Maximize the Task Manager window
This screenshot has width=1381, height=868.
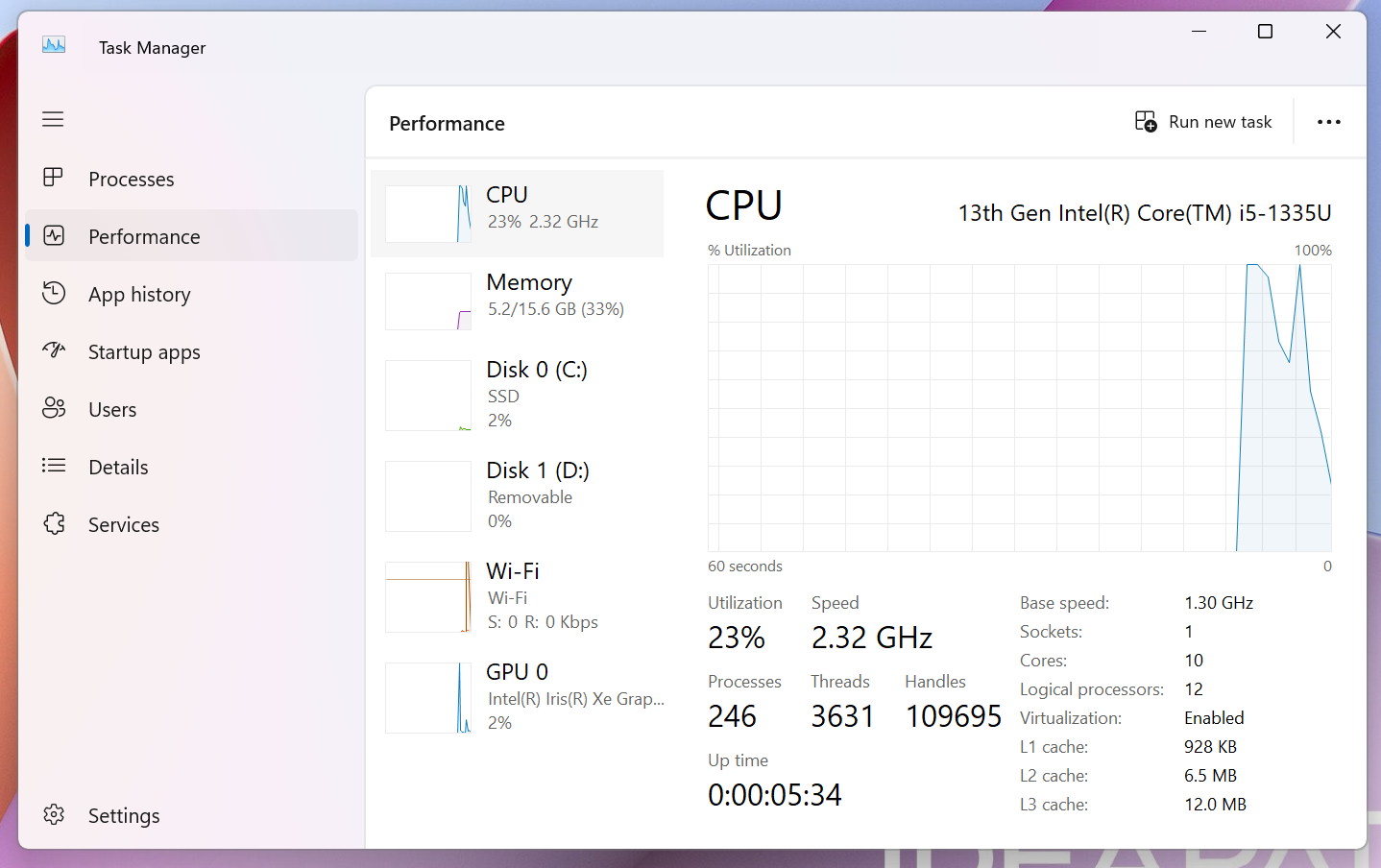pos(1266,32)
